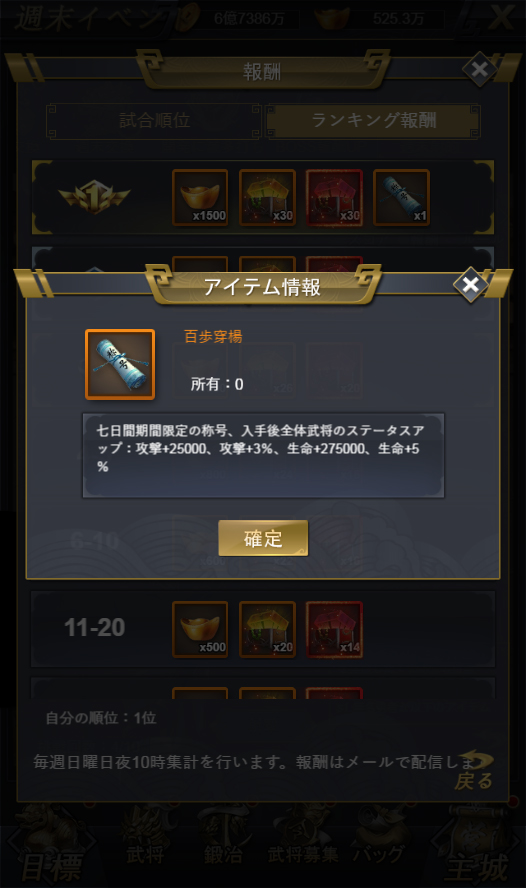Tap the 百歩穿楊 scroll icon in the dialog

(120, 365)
